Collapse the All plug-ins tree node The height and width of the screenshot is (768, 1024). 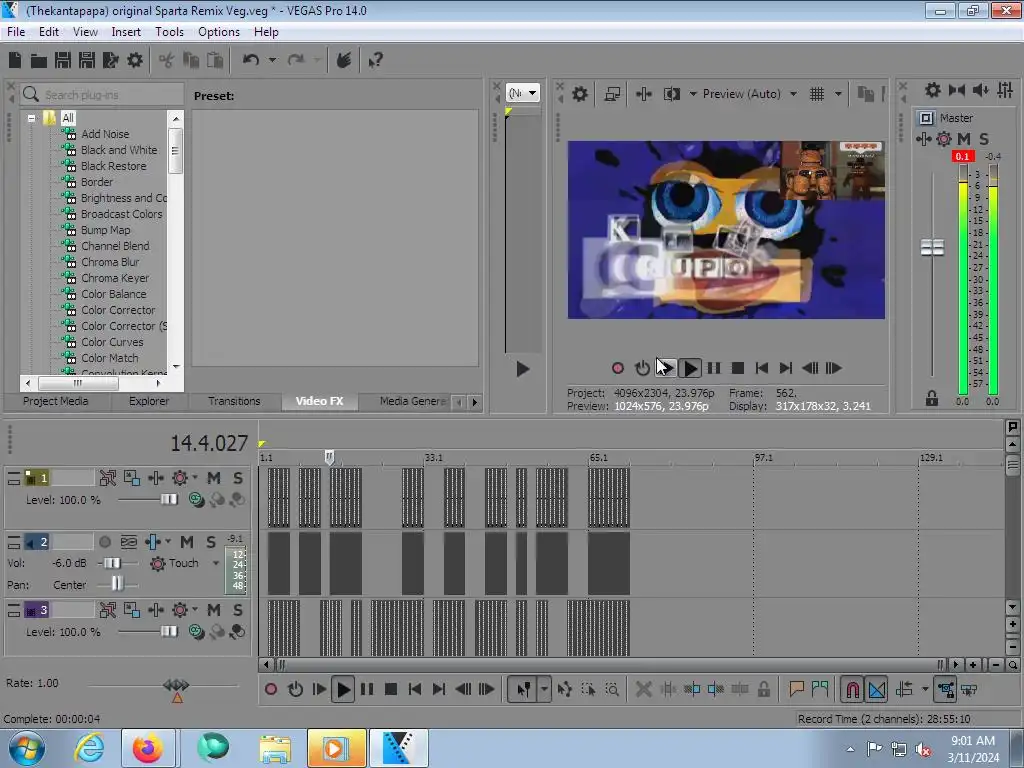click(31, 118)
